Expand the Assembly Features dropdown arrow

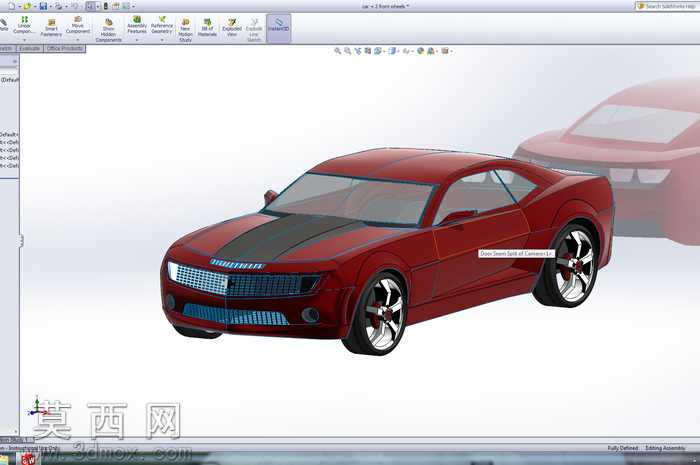[137, 40]
